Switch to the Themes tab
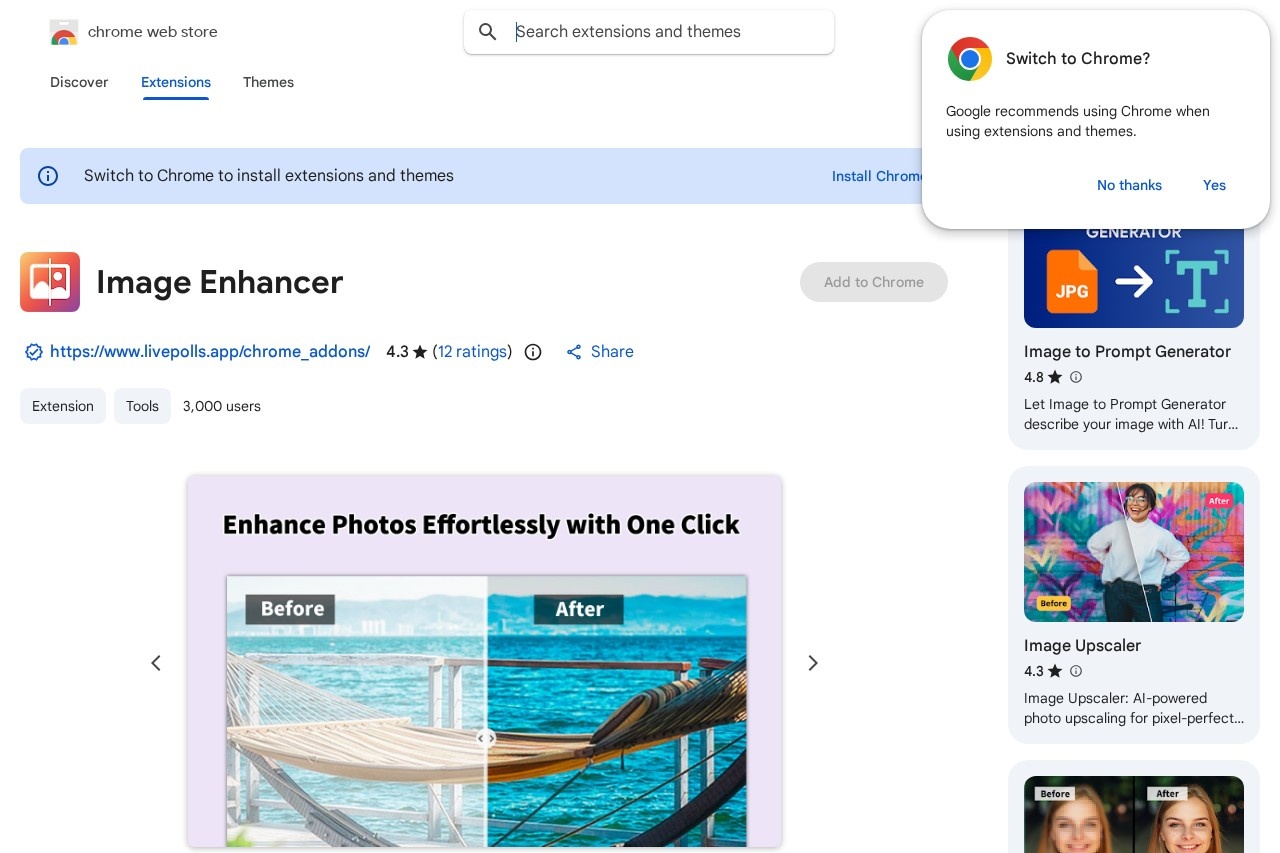 (268, 83)
